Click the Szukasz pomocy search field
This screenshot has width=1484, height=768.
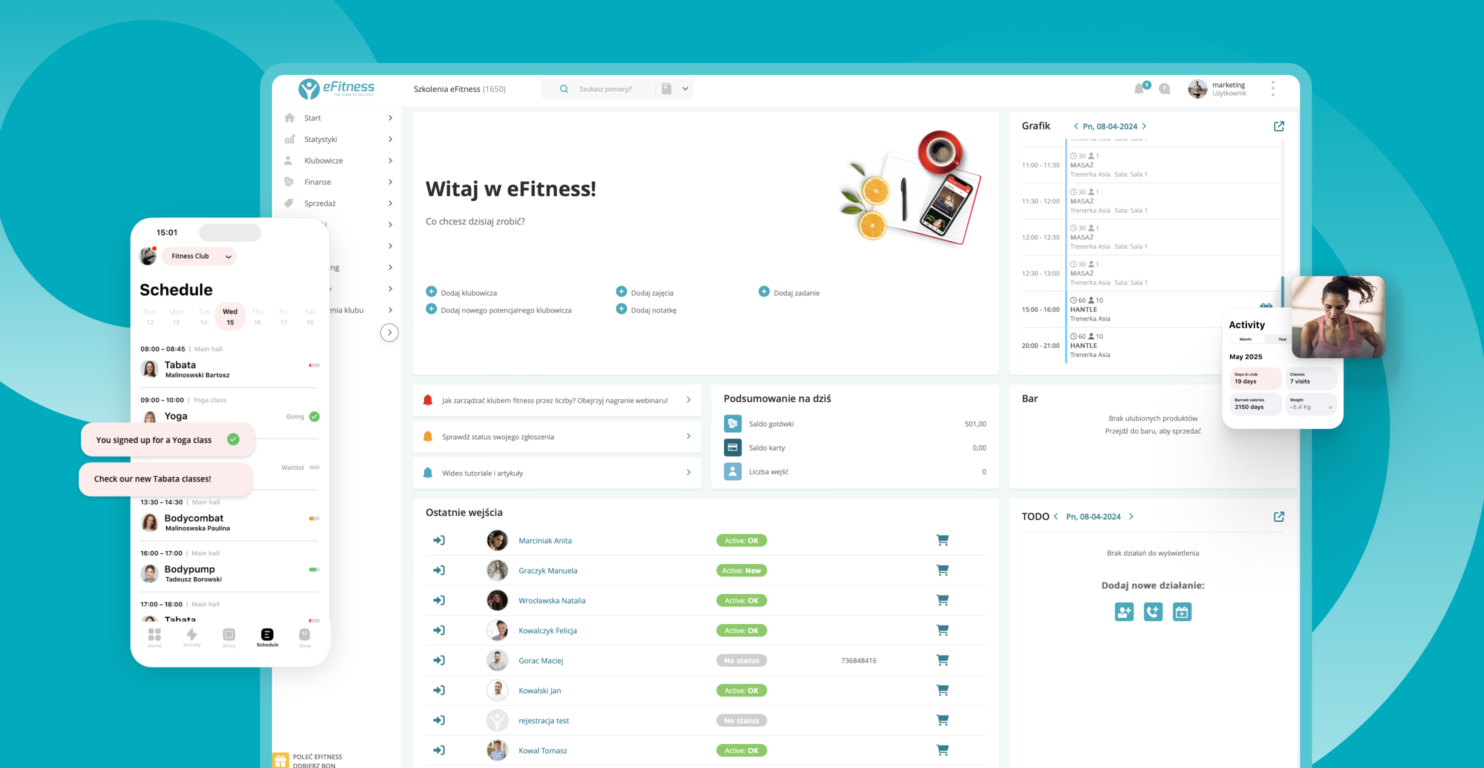pyautogui.click(x=610, y=89)
